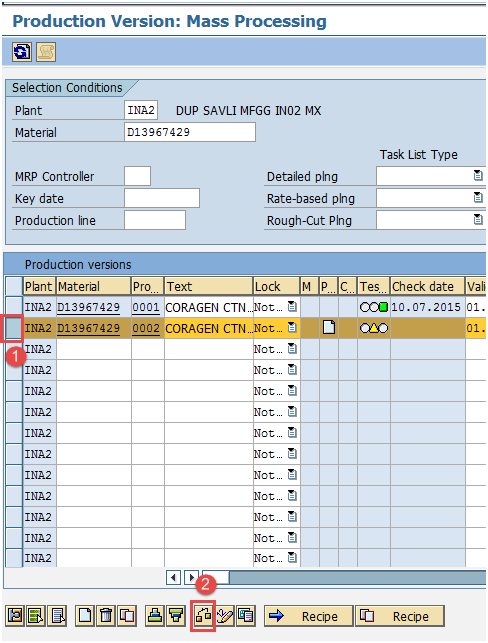Click the copy rows icon beside trash
This screenshot has width=488, height=643.
(127, 616)
